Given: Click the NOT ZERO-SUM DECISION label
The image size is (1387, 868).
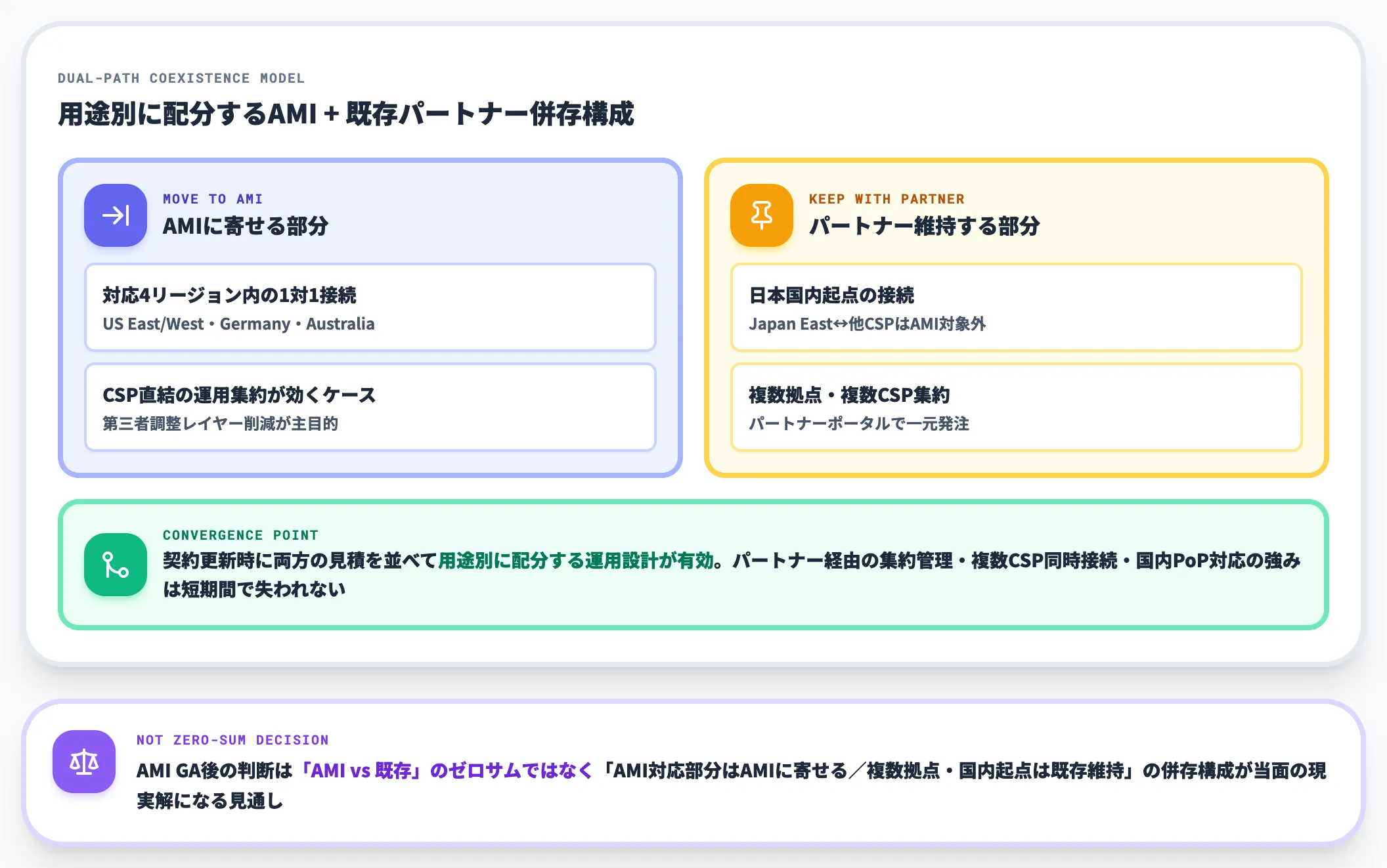Looking at the screenshot, I should point(232,740).
